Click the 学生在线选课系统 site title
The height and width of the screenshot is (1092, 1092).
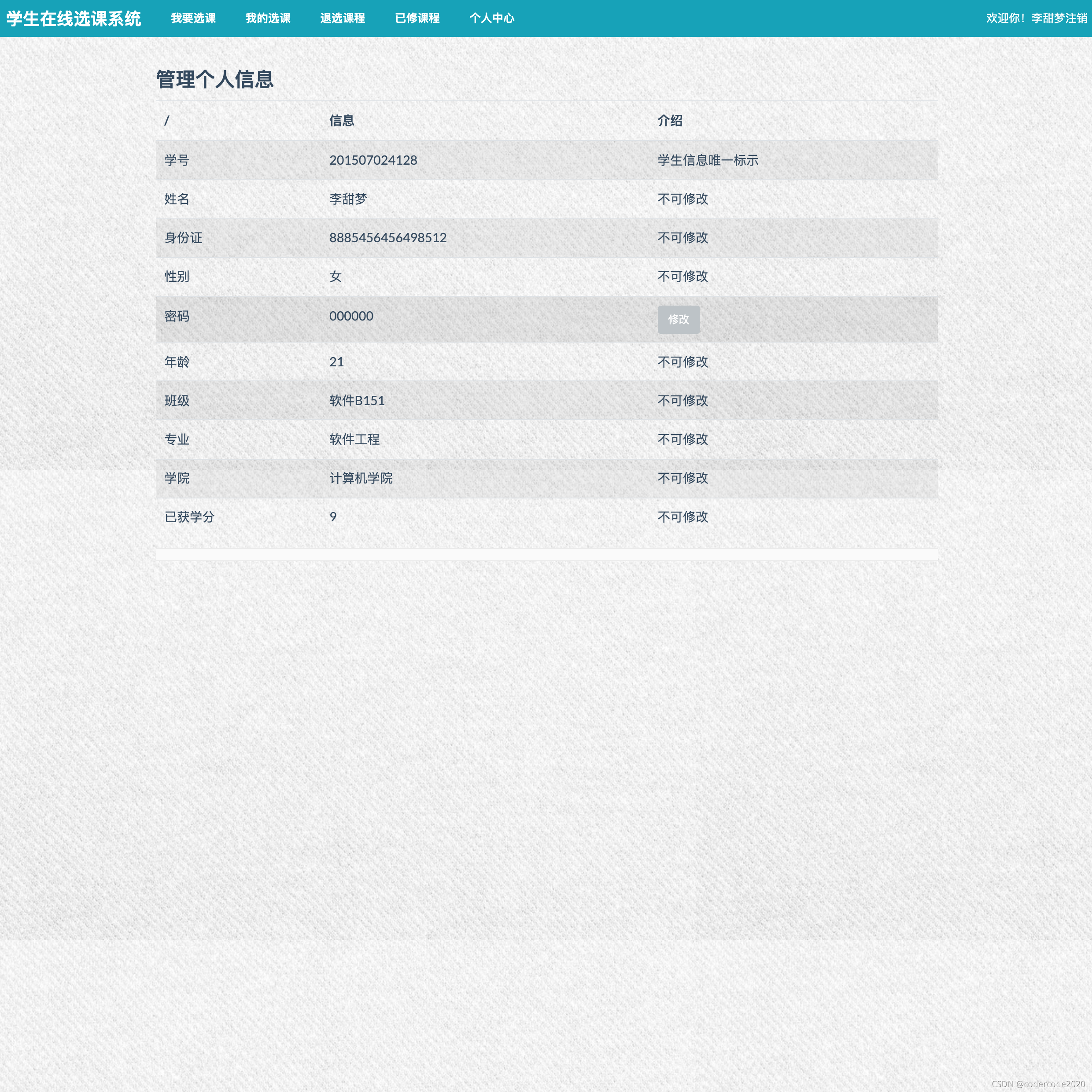pos(74,18)
